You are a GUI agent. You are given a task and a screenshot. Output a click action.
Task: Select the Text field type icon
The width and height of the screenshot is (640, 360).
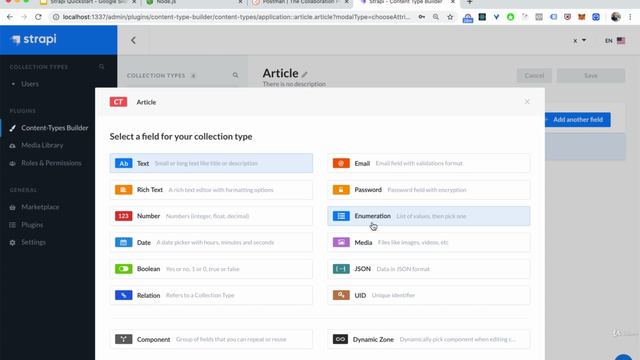(x=123, y=163)
